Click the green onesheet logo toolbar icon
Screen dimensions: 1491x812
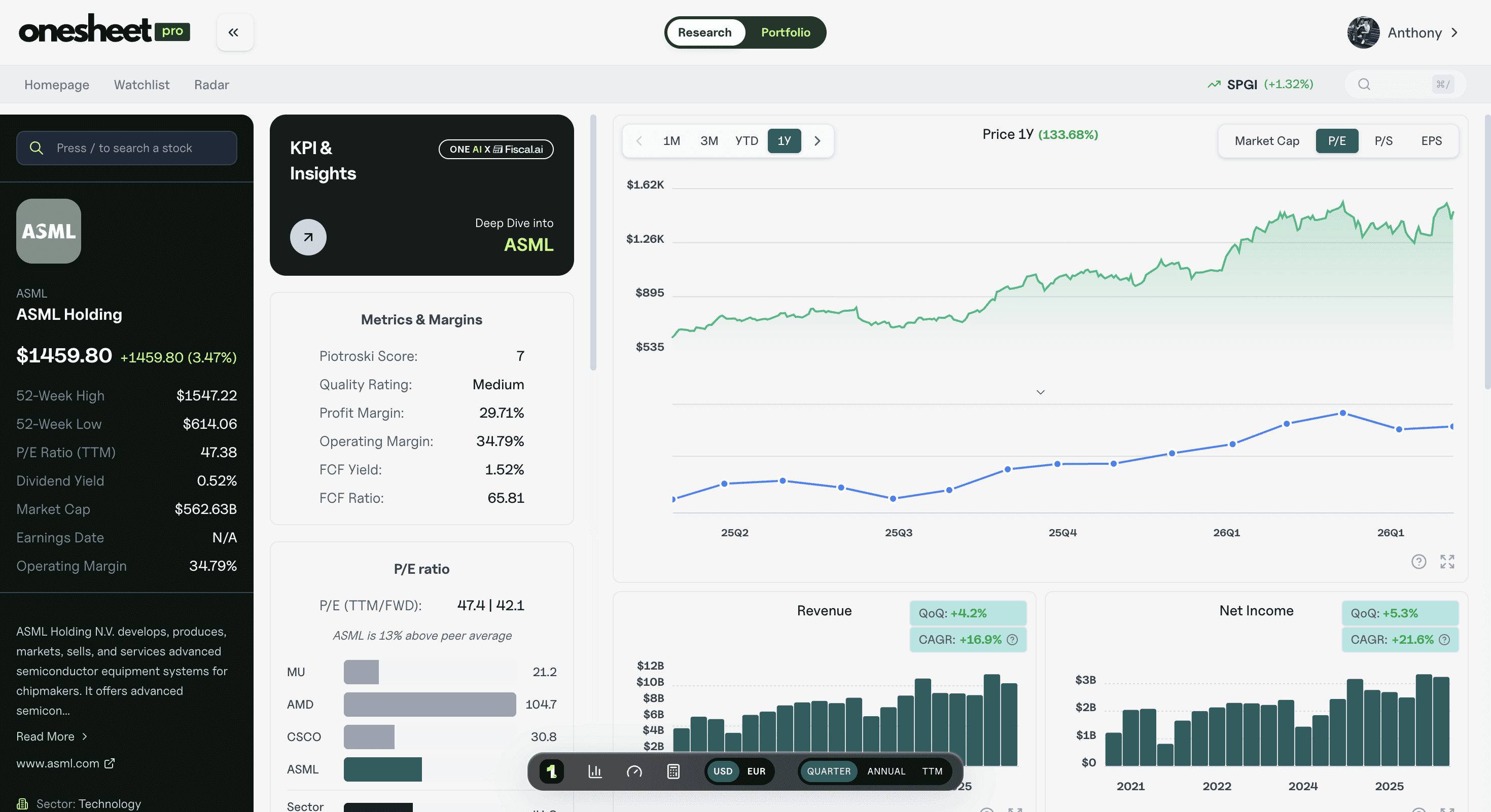click(x=552, y=771)
